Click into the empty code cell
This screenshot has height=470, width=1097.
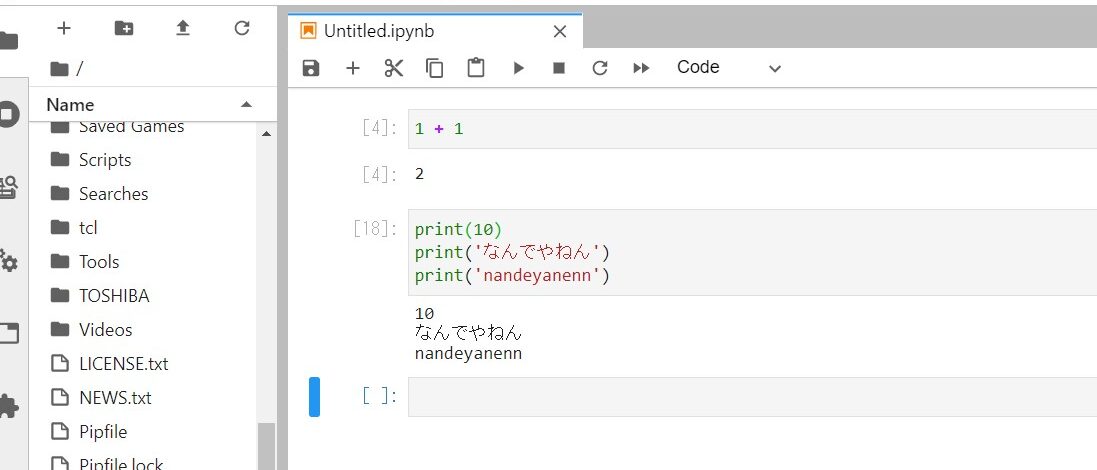750,396
